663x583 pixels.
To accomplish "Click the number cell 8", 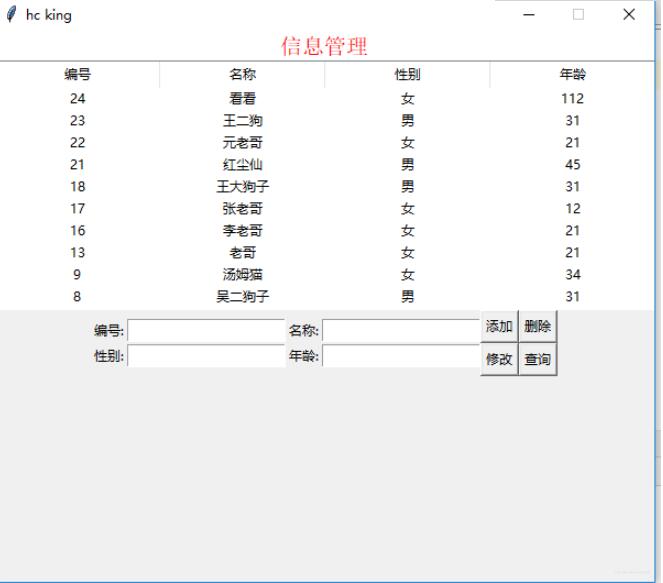I will point(77,296).
